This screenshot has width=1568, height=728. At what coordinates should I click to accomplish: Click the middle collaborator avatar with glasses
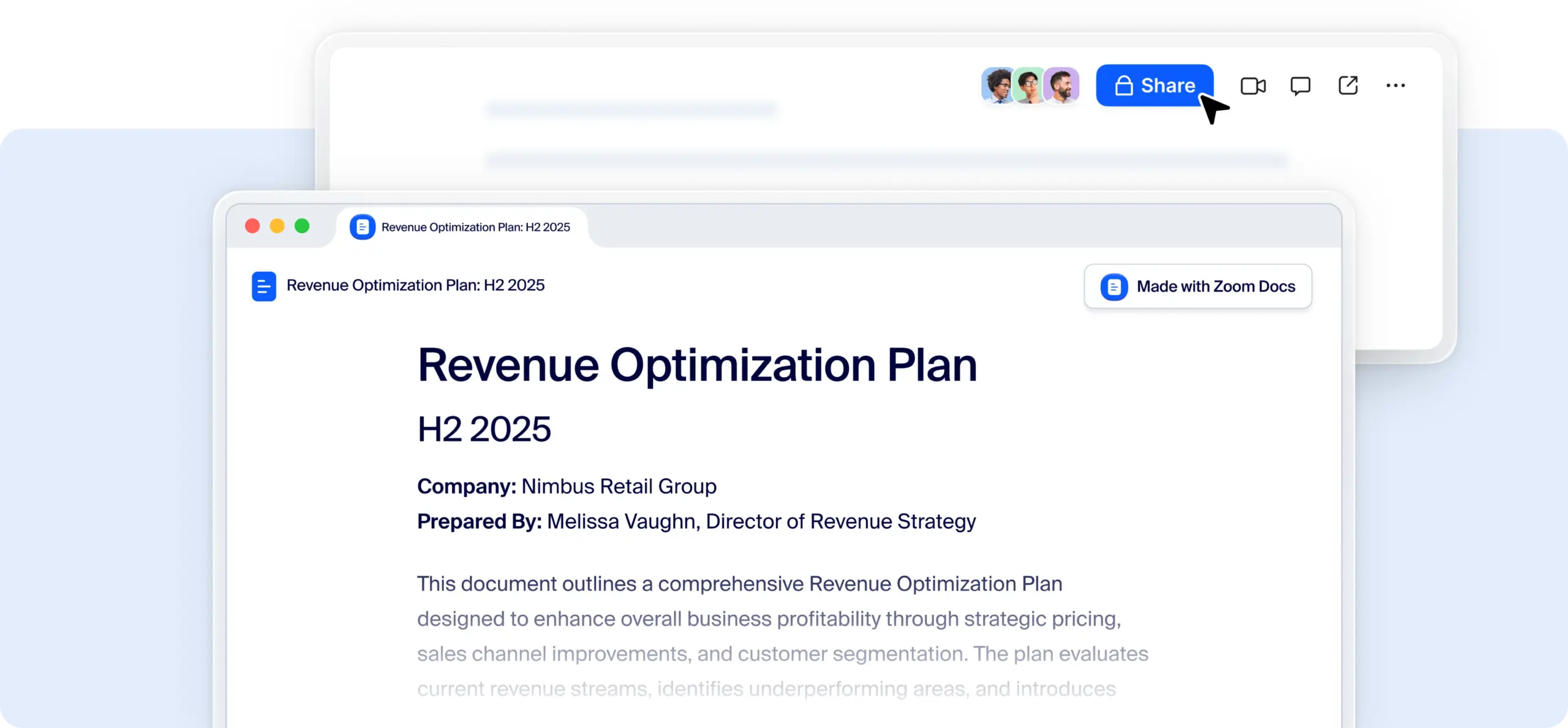point(1029,85)
